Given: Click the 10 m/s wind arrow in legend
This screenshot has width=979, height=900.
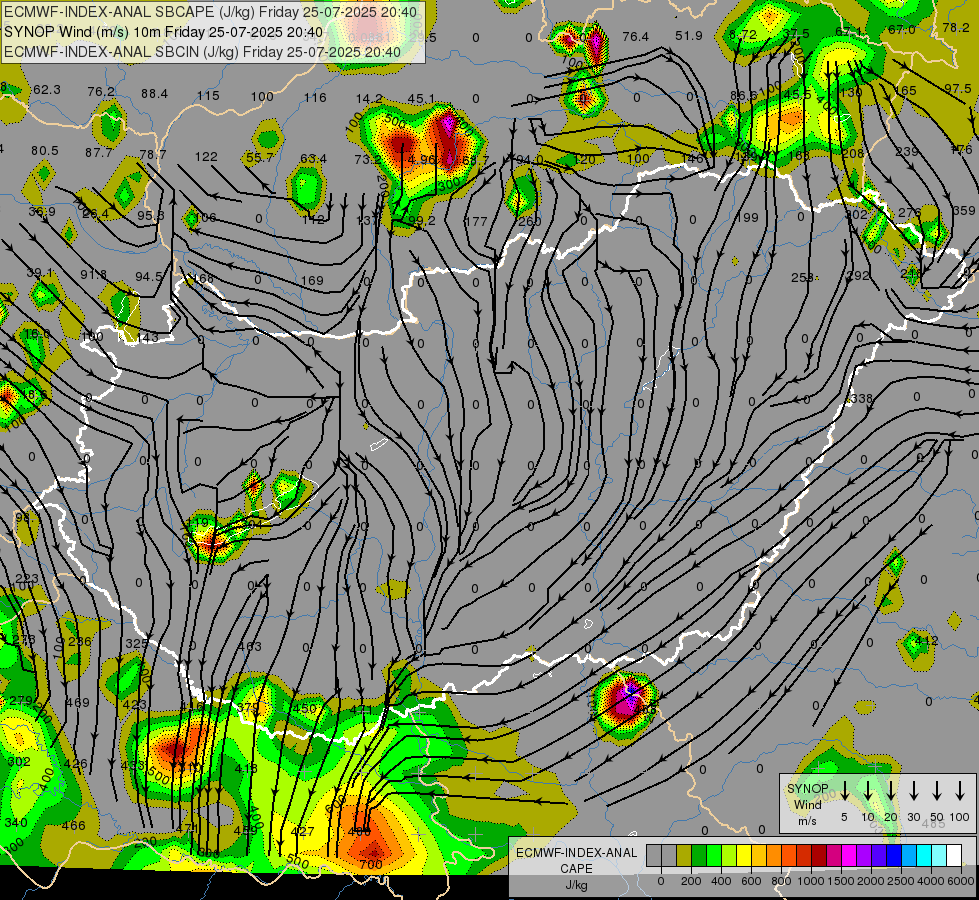Looking at the screenshot, I should [867, 791].
